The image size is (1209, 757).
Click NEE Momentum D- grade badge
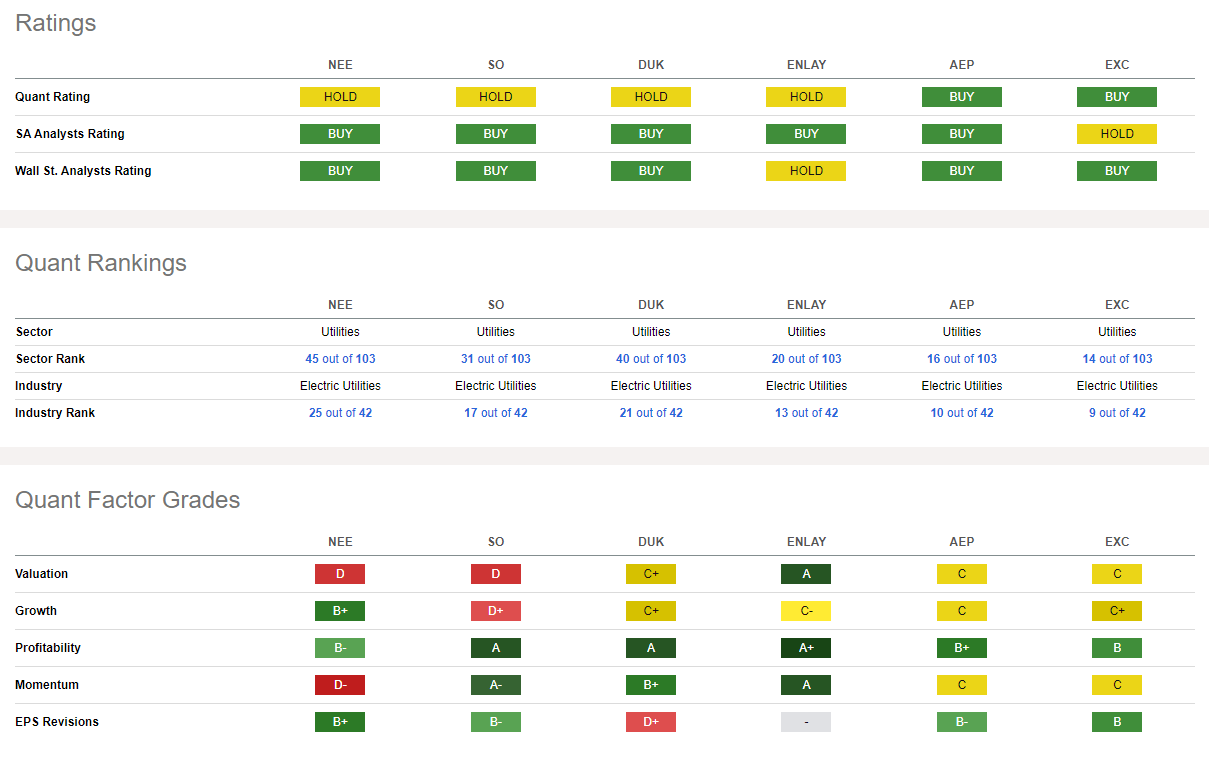coord(340,685)
